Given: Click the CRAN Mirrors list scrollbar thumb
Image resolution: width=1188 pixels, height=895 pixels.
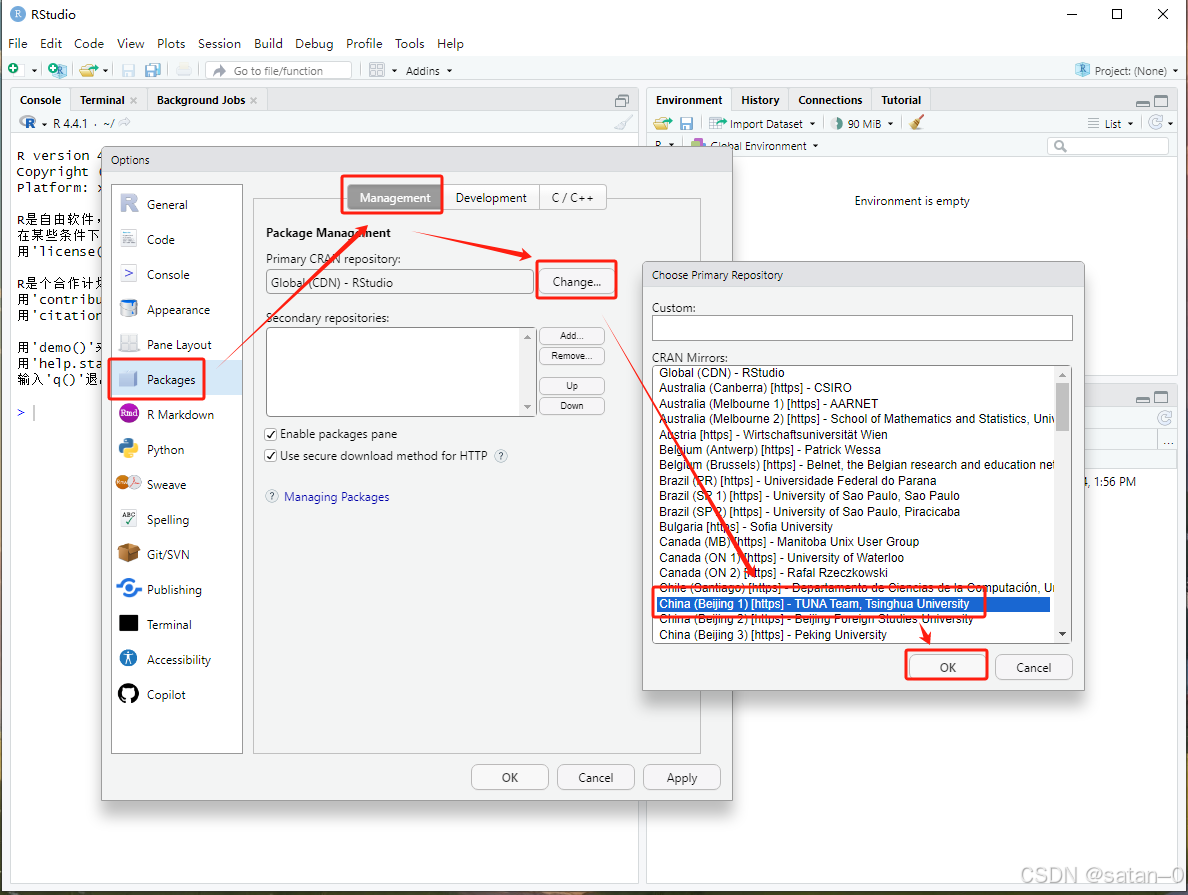Looking at the screenshot, I should point(1062,407).
